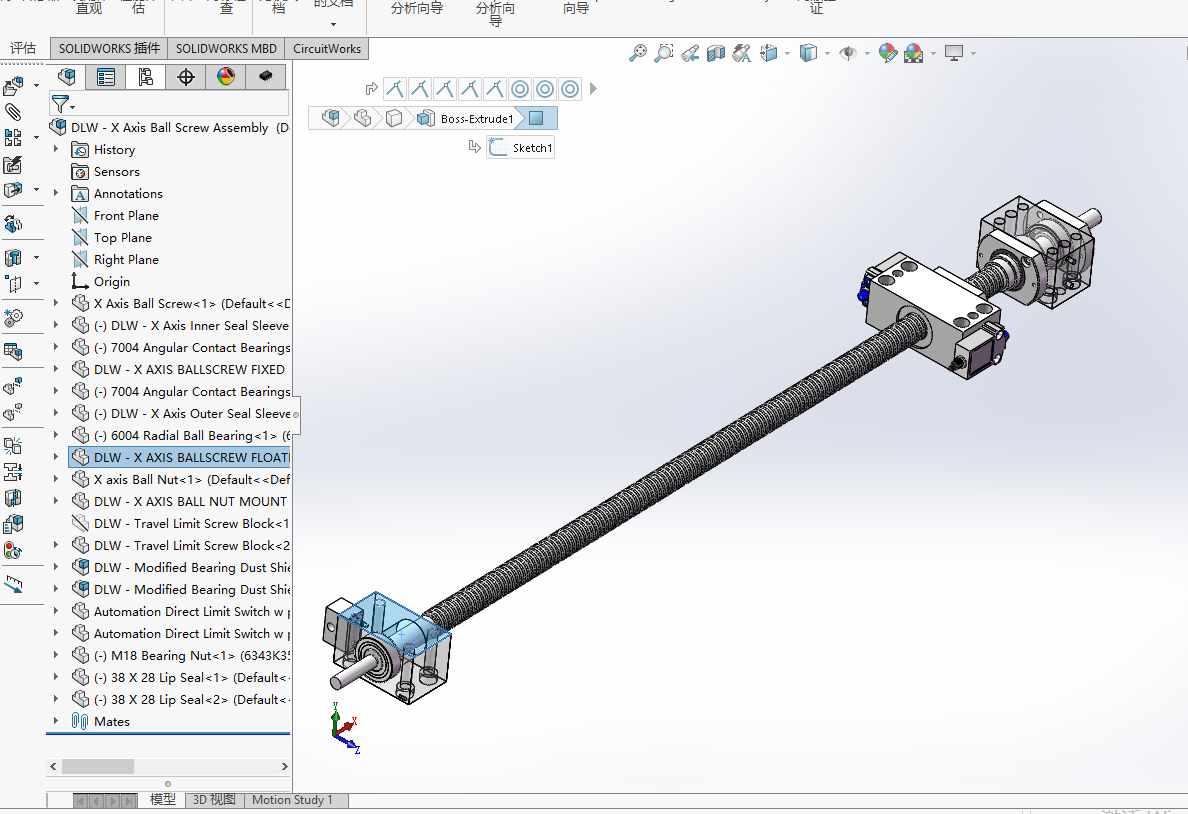Select Front Plane in the feature tree

[x=125, y=216]
